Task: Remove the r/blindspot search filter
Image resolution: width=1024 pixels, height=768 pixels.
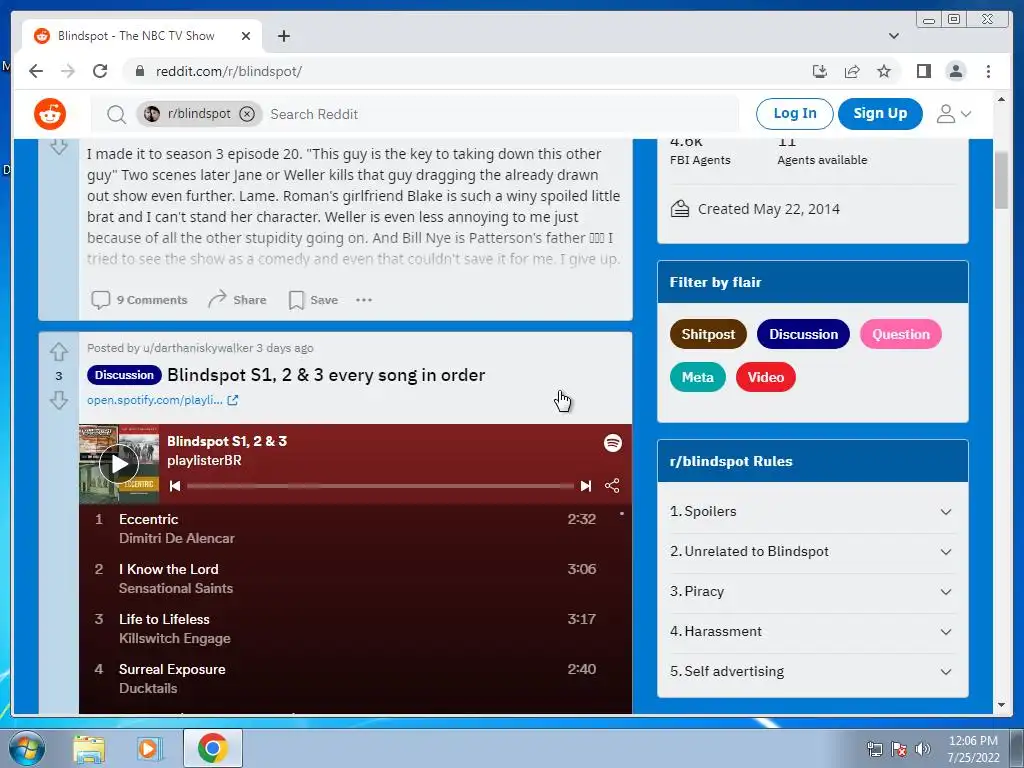Action: (x=247, y=114)
